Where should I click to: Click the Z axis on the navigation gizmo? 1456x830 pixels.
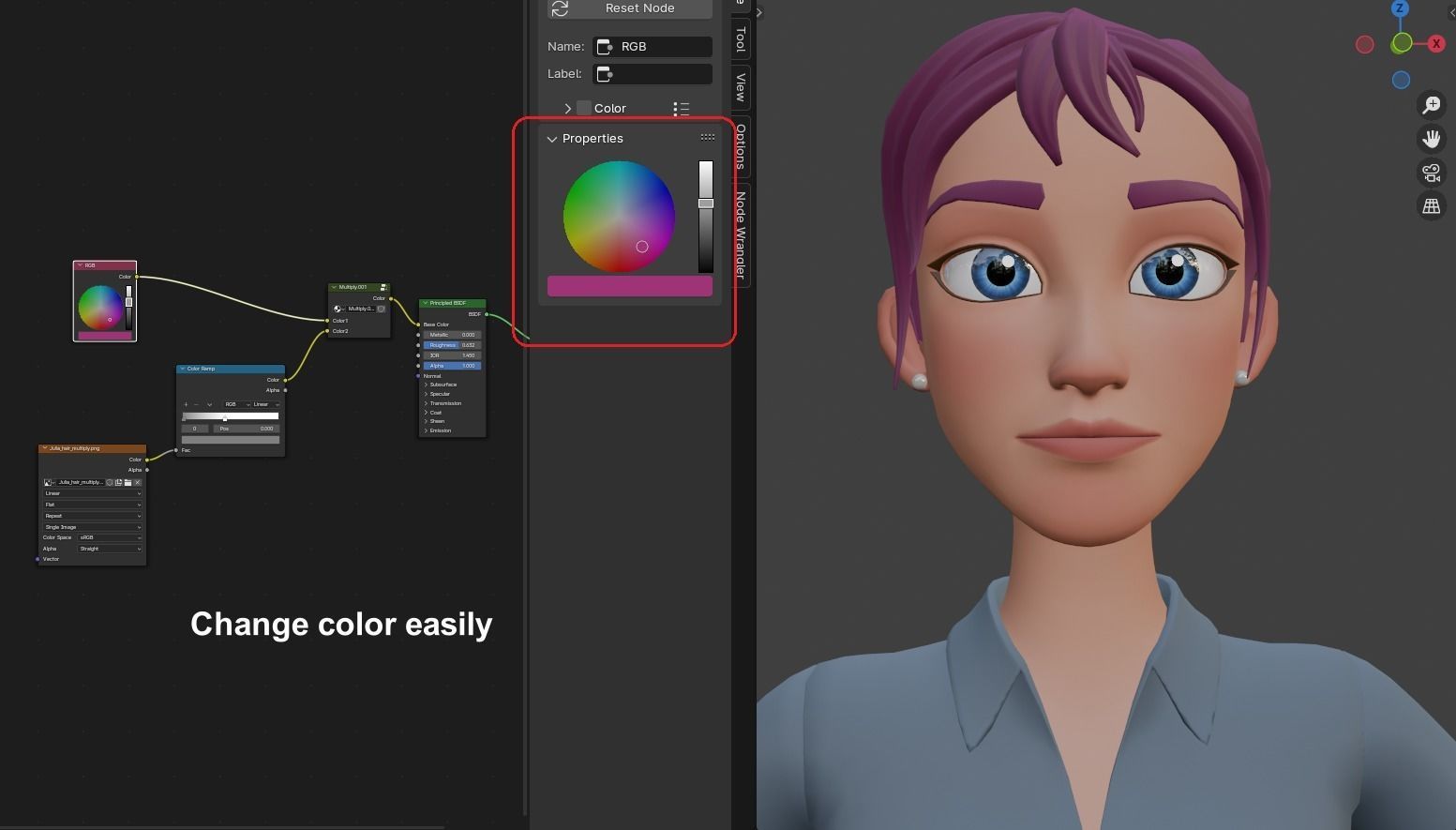pos(1400,8)
